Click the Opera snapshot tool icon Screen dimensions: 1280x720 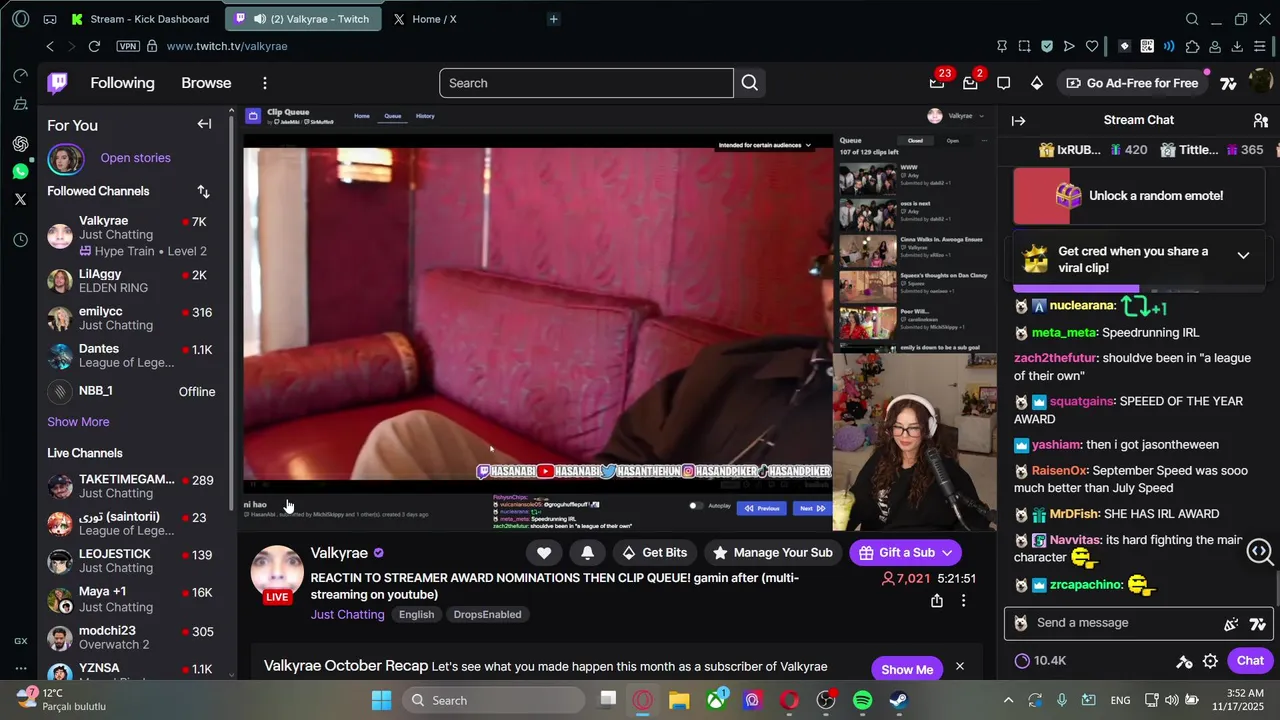click(1024, 46)
